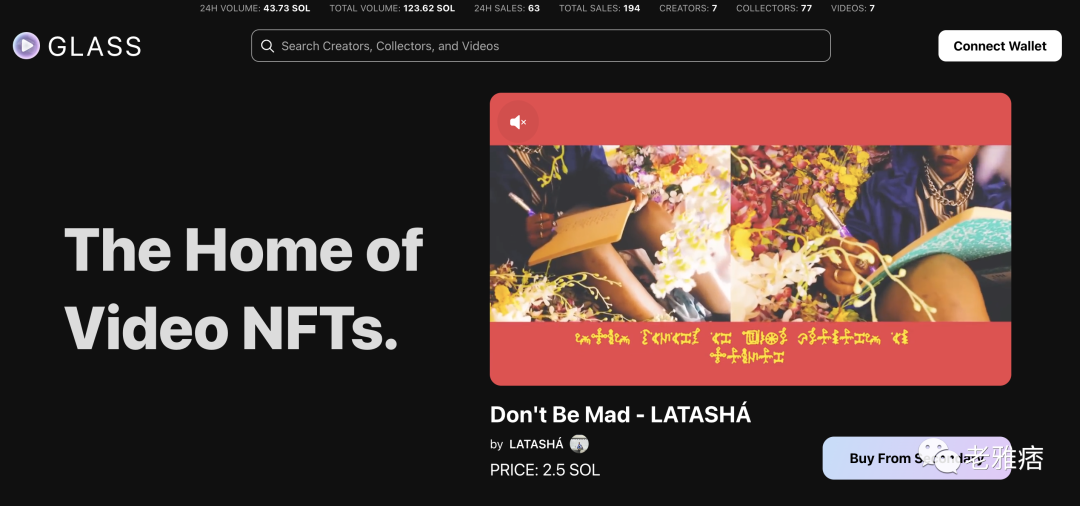Select the 24H VOLUME stat
The width and height of the screenshot is (1080, 506).
(255, 8)
